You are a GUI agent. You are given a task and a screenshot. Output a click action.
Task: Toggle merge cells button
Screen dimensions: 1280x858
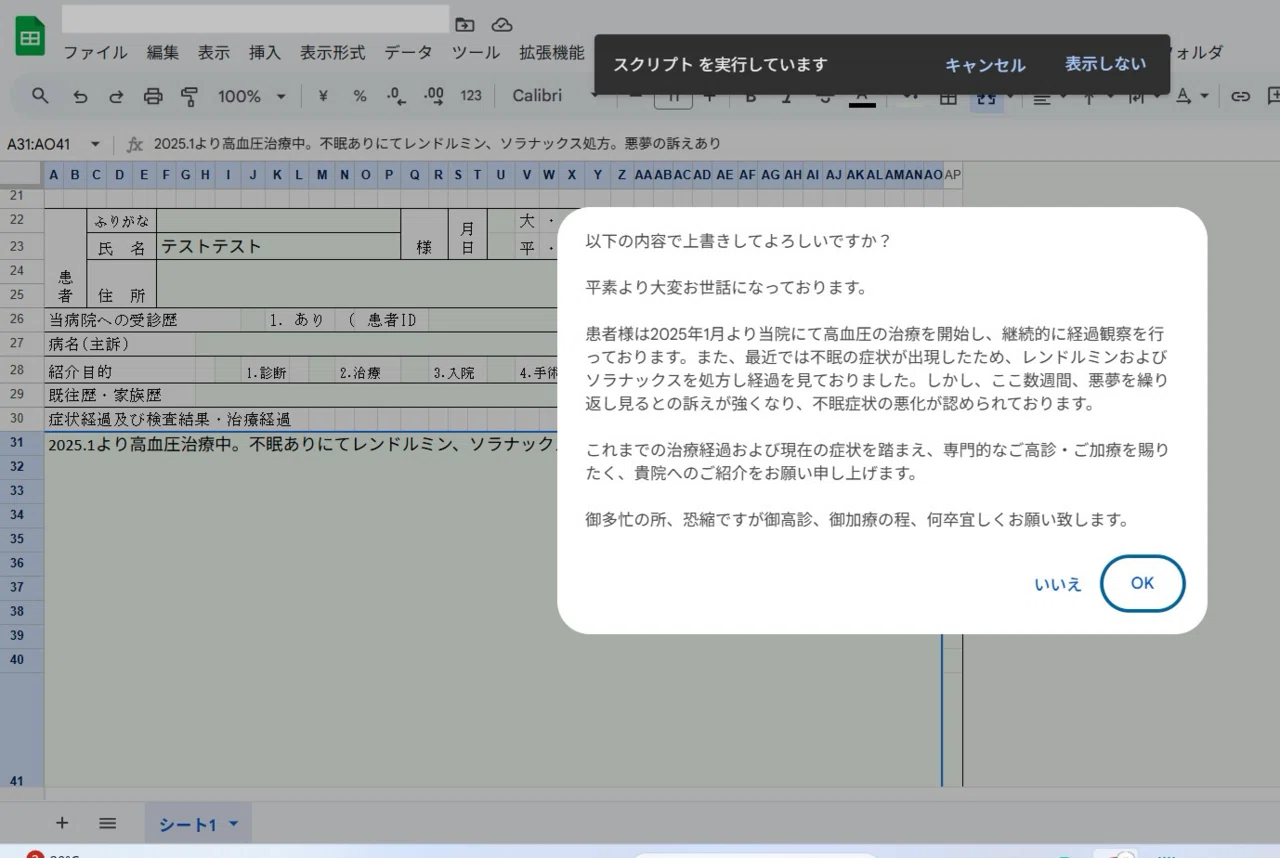click(x=987, y=96)
